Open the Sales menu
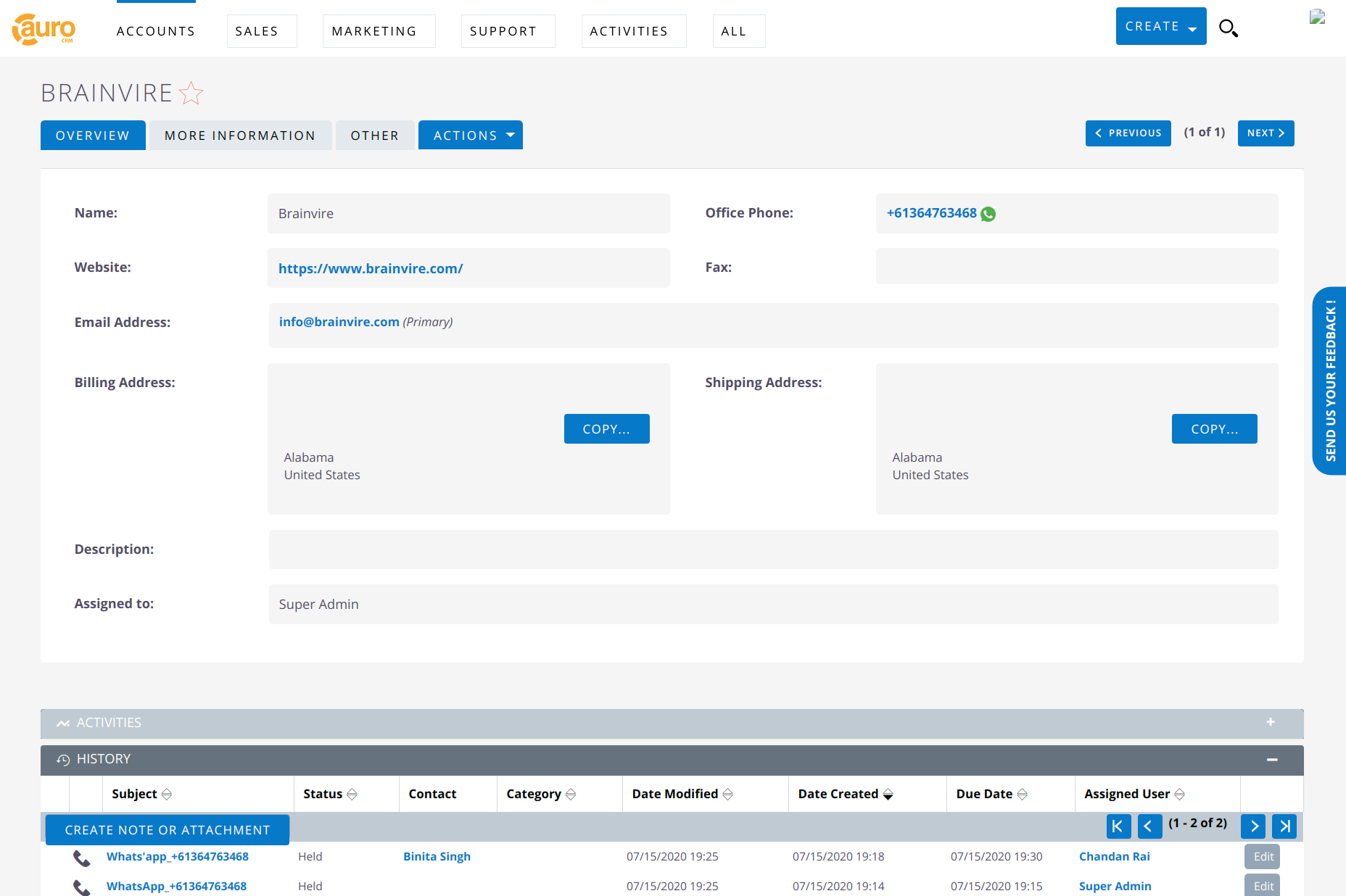1346x896 pixels. pyautogui.click(x=262, y=31)
